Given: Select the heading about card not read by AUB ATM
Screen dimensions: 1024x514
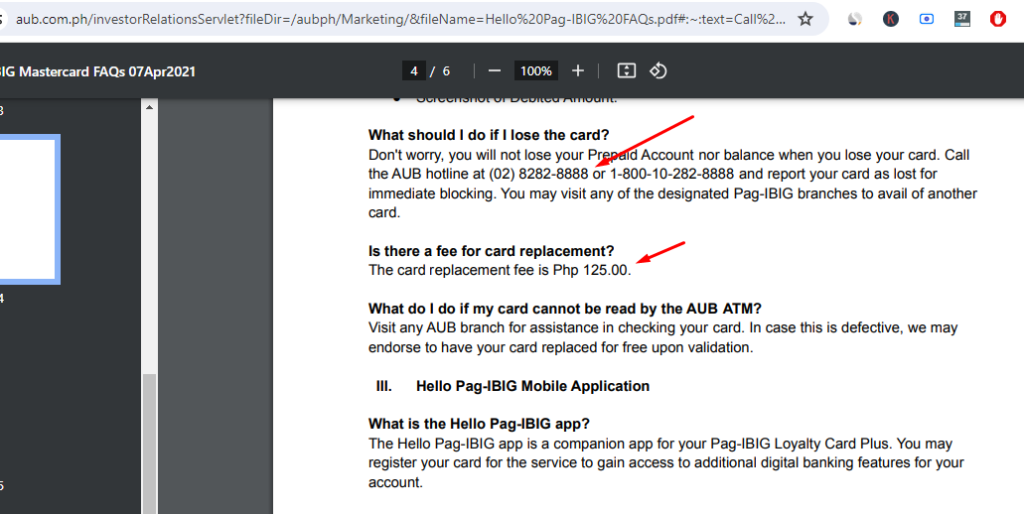Looking at the screenshot, I should 565,308.
